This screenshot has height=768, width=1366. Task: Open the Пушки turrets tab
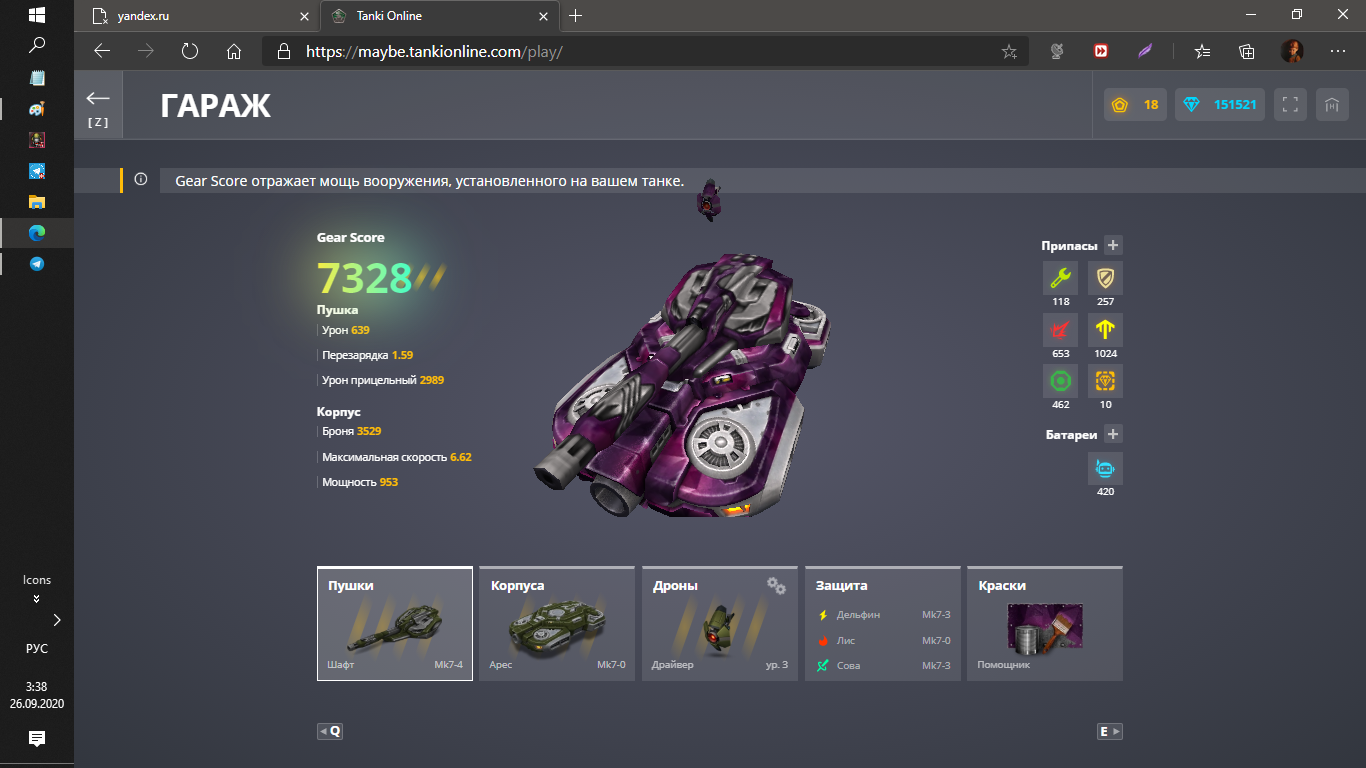click(395, 623)
